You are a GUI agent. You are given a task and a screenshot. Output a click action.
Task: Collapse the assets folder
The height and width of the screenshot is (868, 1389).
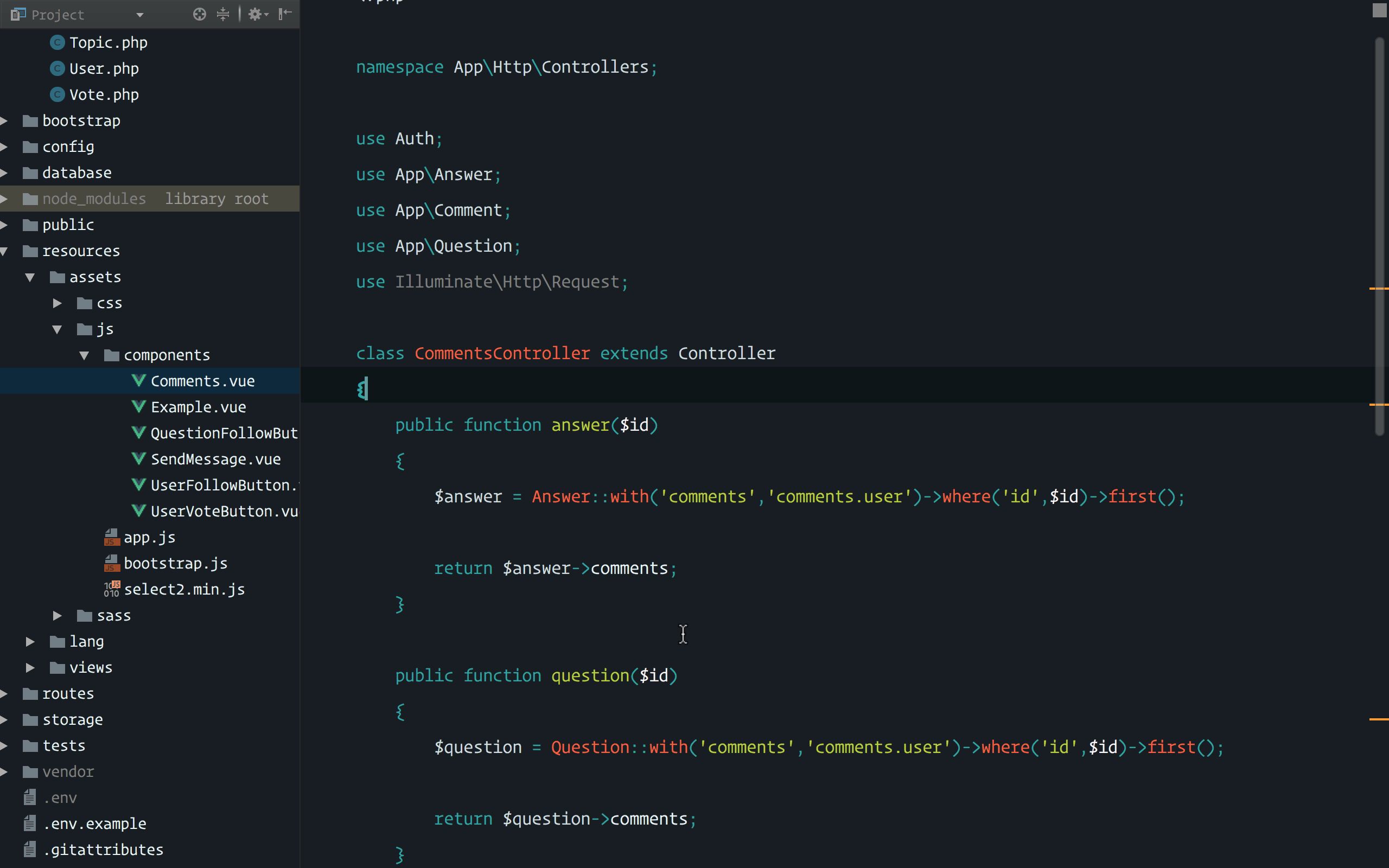point(30,277)
